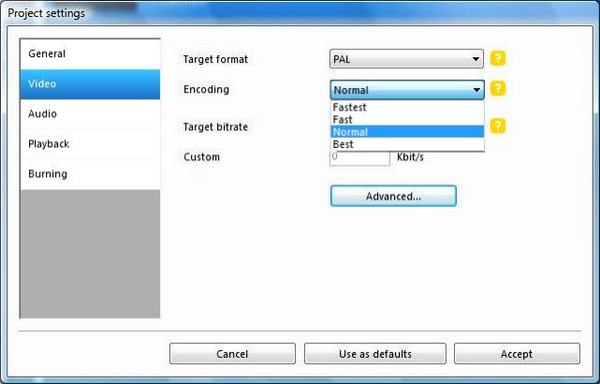Select the highlighted Normal encoding option
This screenshot has width=600, height=384.
pos(407,132)
